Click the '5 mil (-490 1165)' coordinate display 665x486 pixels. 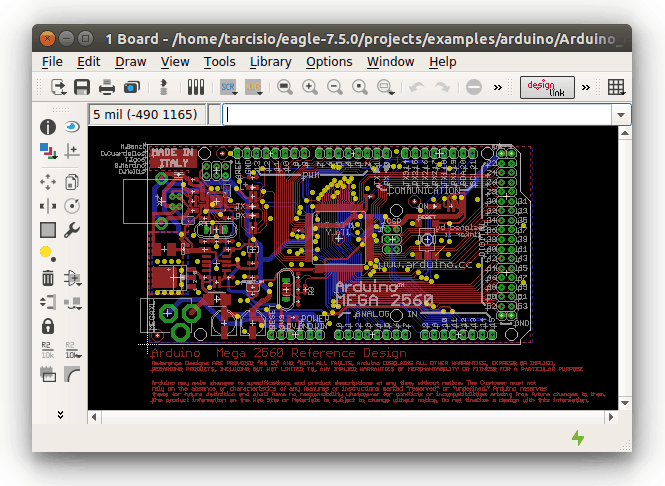coord(147,115)
